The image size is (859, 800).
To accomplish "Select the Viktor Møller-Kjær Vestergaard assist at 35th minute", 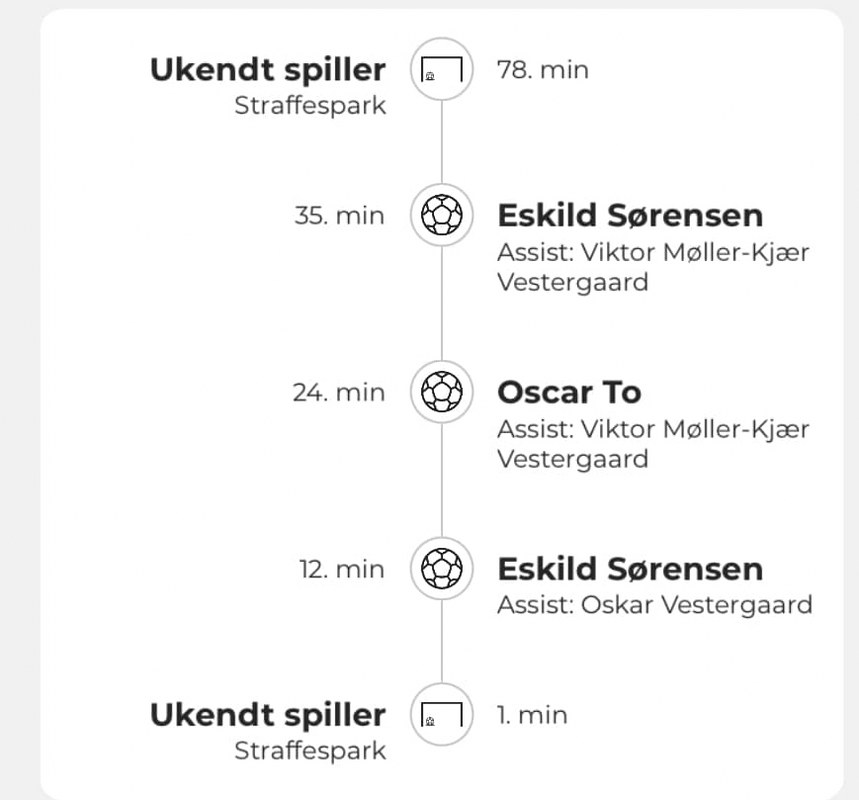I will pos(653,267).
